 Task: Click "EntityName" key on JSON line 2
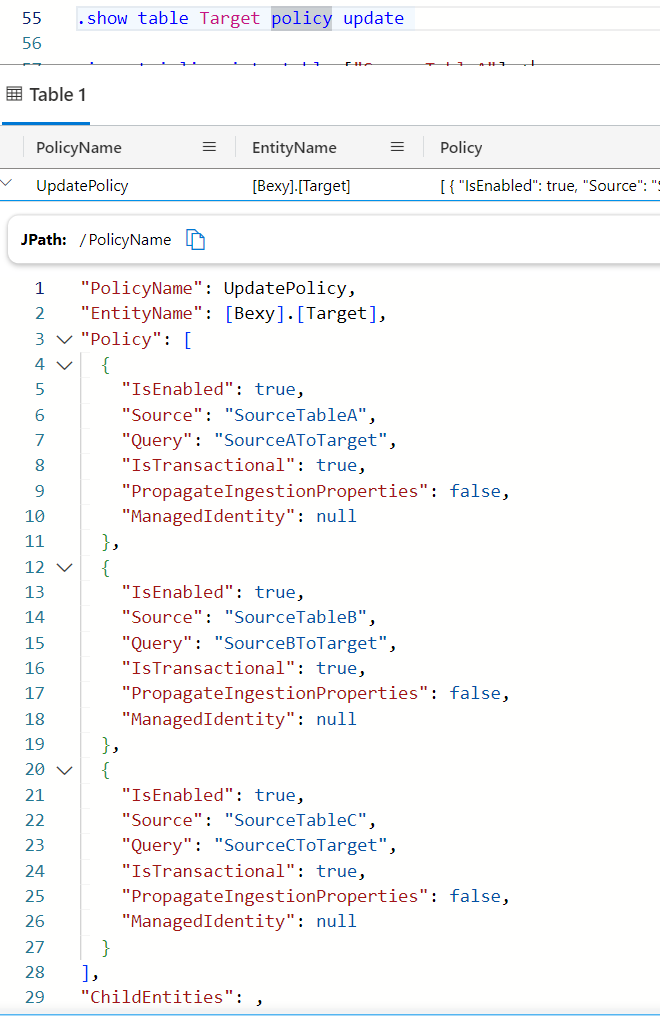pos(141,313)
